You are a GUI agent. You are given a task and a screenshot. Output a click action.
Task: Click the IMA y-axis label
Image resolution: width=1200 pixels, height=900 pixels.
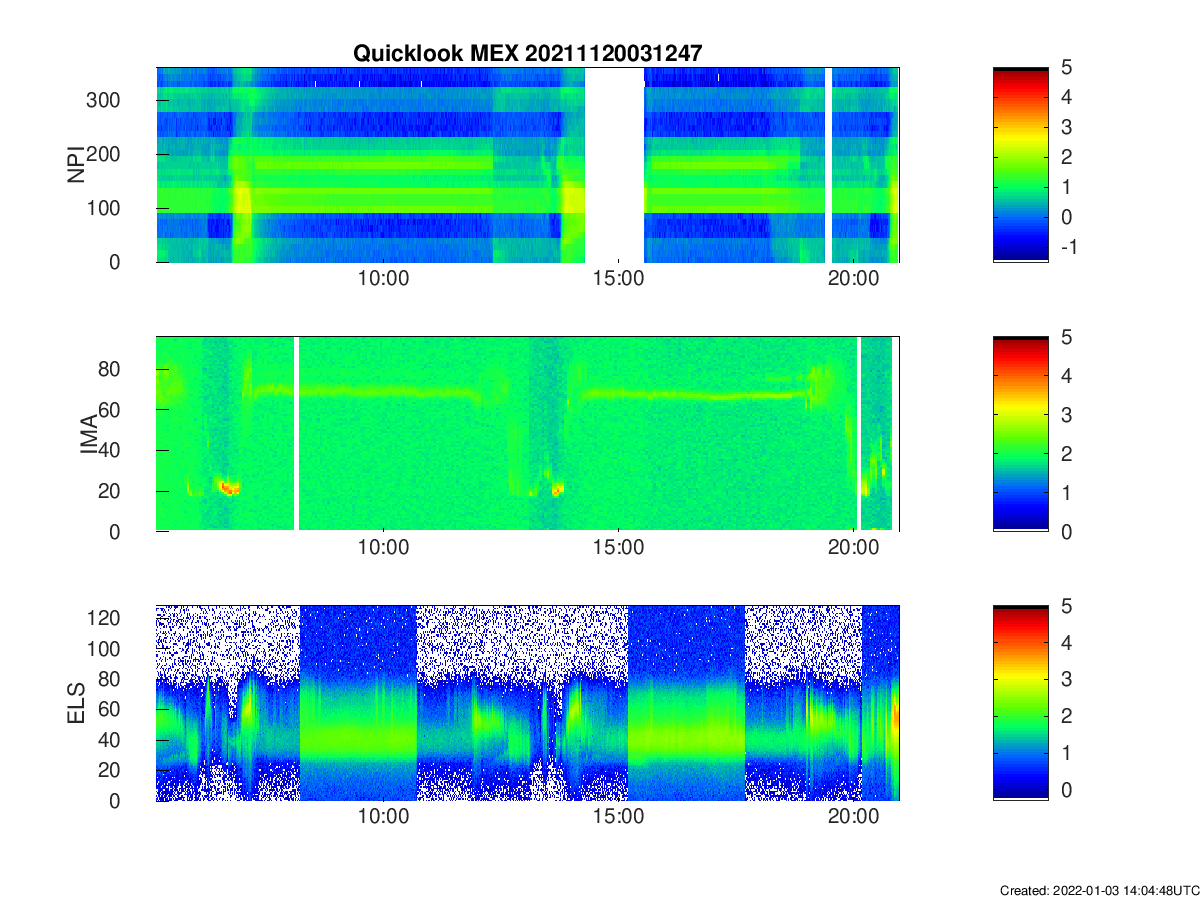(x=88, y=435)
